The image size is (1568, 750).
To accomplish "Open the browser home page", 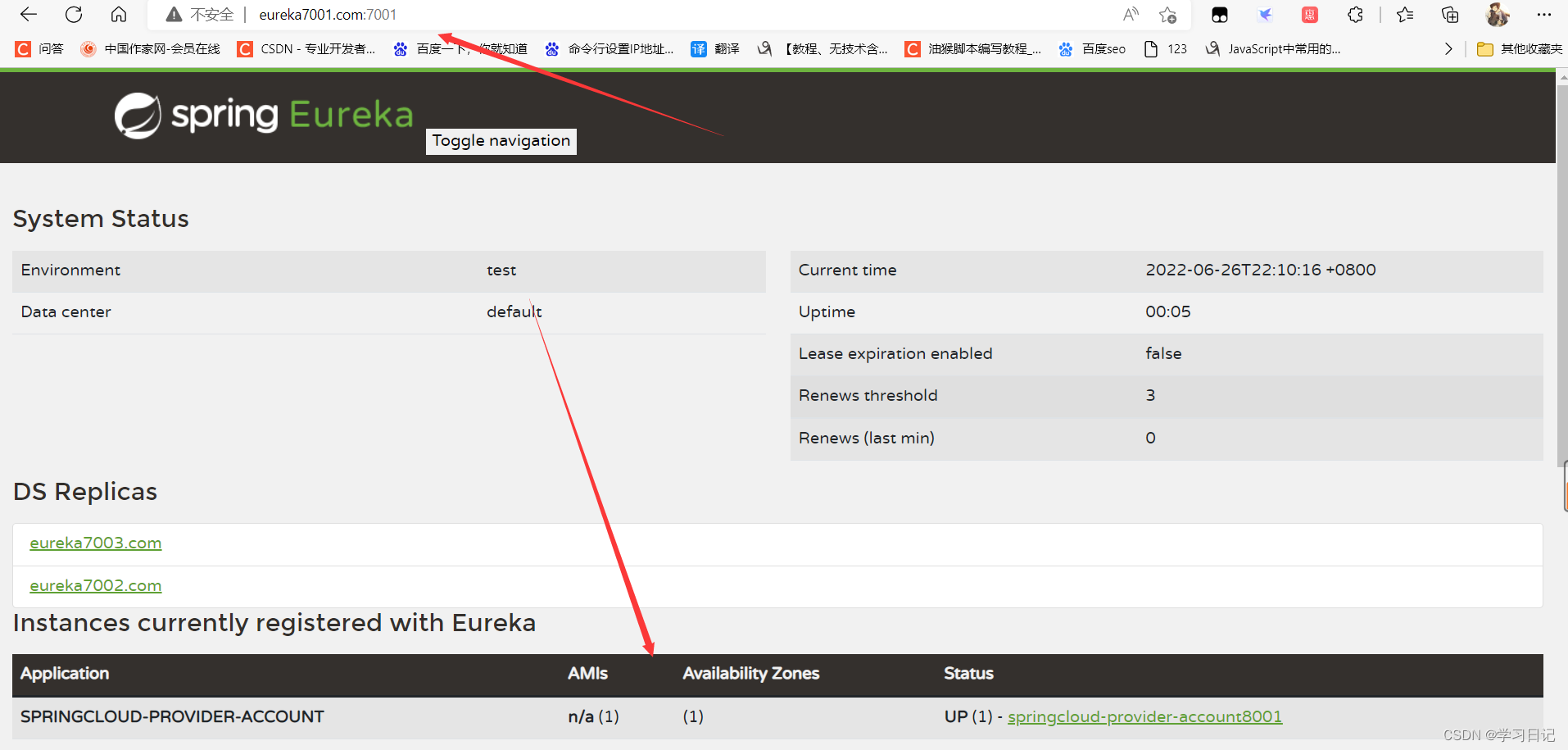I will point(119,14).
